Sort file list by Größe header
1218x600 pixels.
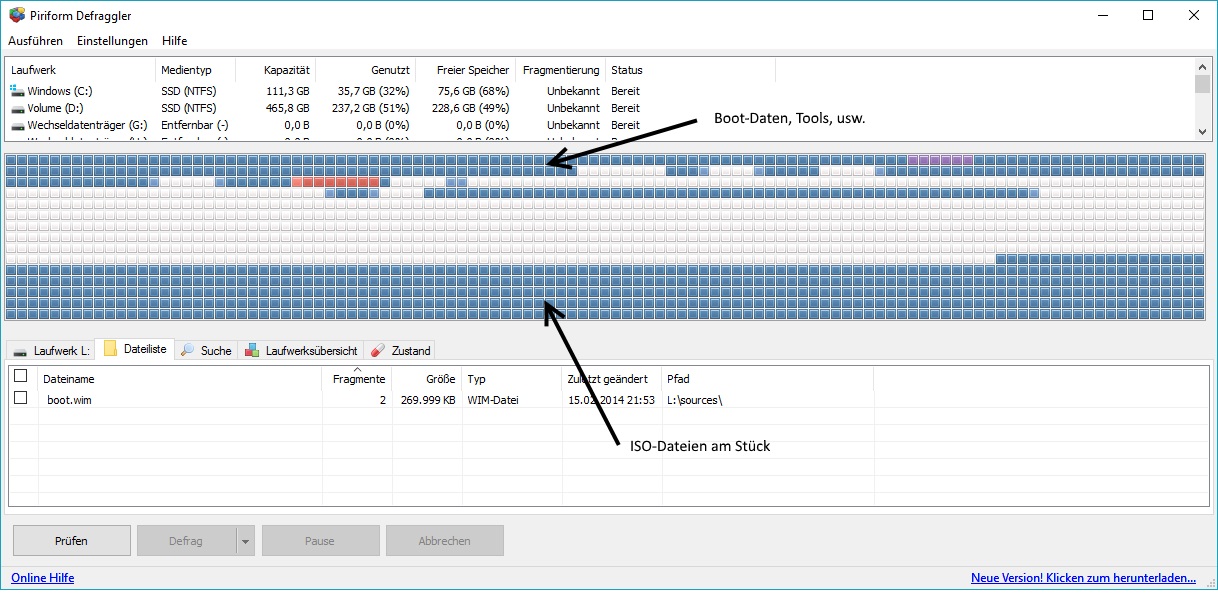(x=426, y=379)
